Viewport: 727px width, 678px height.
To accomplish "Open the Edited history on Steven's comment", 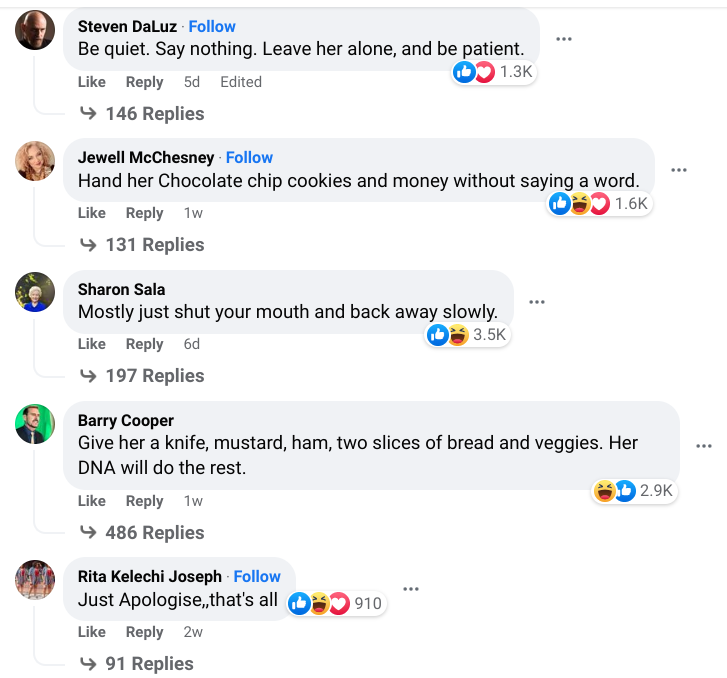I will click(x=241, y=82).
